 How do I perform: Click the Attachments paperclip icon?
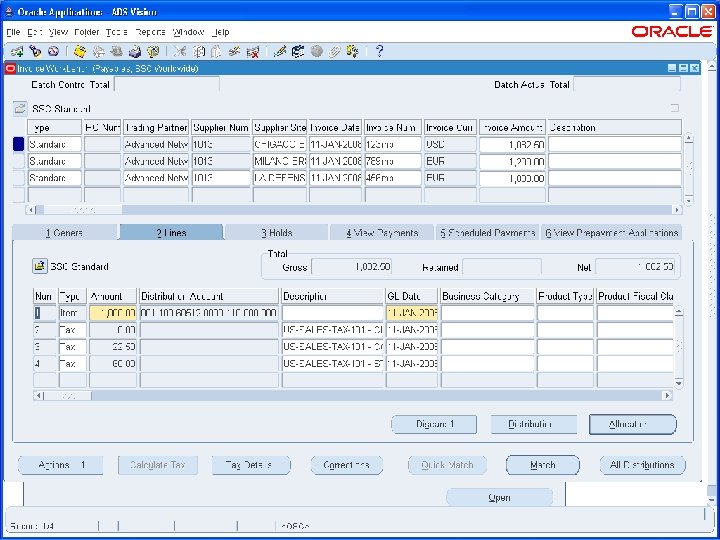pyautogui.click(x=334, y=51)
